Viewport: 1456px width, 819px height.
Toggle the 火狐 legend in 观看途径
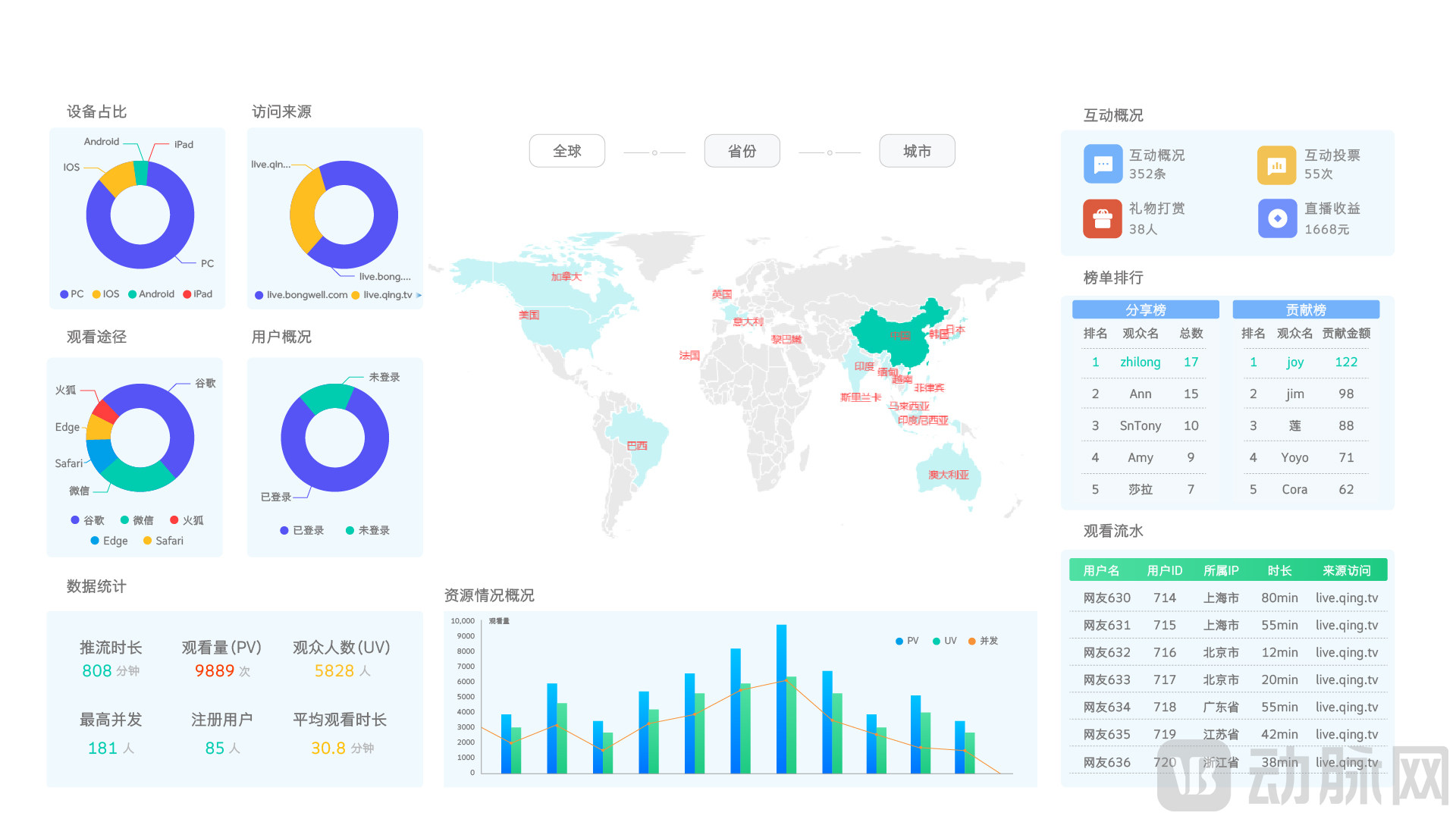pyautogui.click(x=187, y=520)
